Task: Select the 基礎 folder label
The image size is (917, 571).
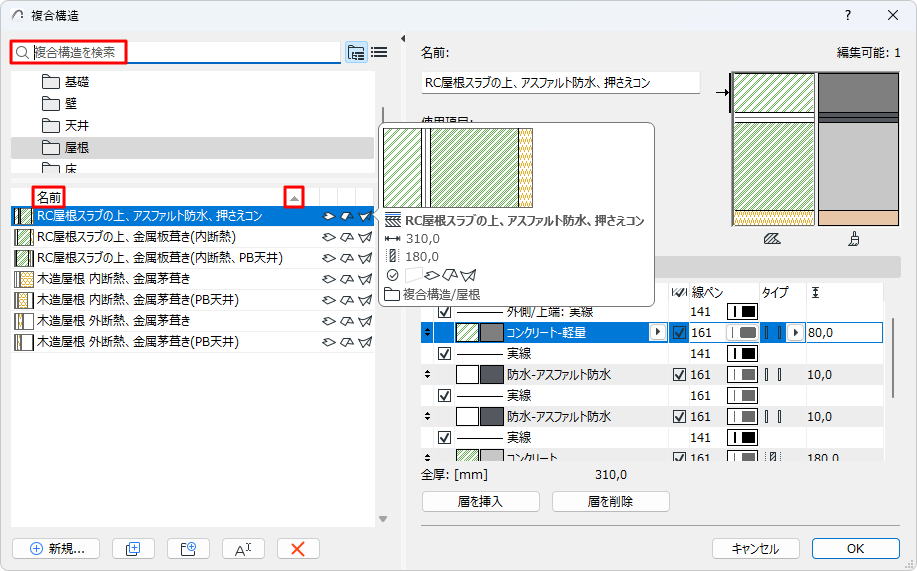Action: tap(77, 82)
